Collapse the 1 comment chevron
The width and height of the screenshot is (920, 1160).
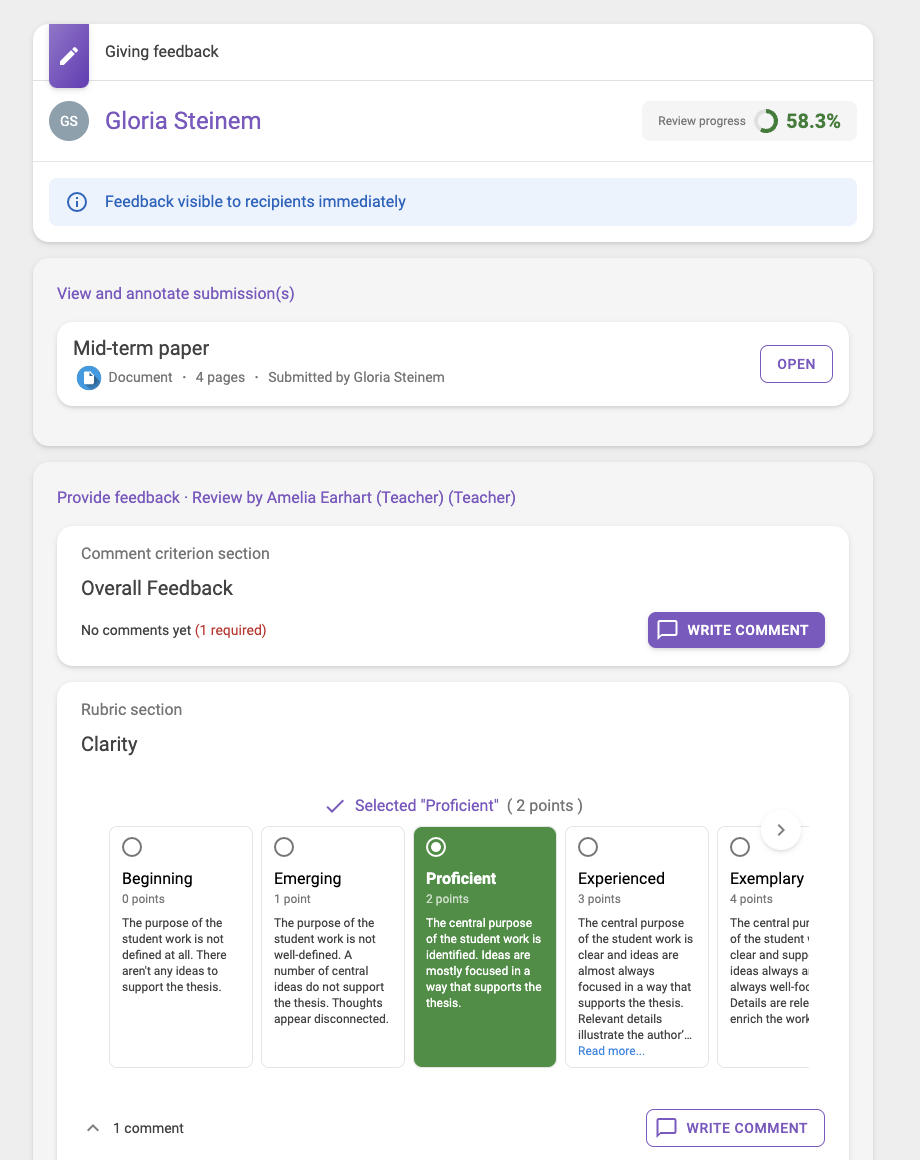pyautogui.click(x=93, y=1128)
